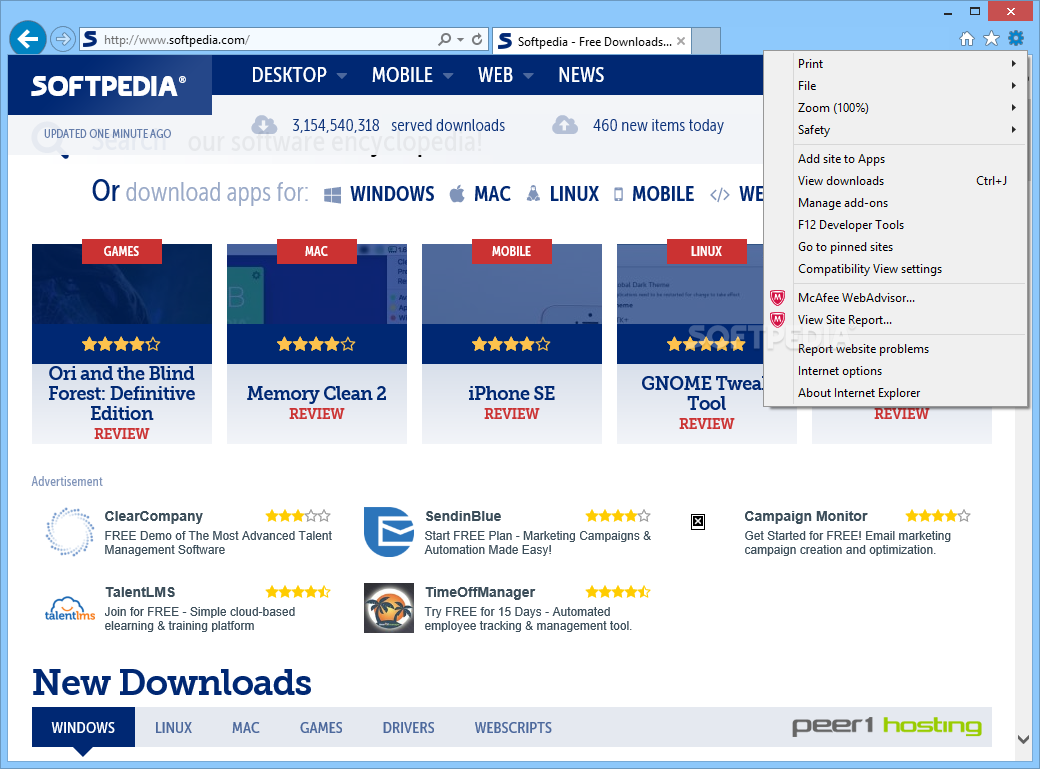Screen dimensions: 1040x769
Task: Expand the Print submenu
Action: point(1013,64)
